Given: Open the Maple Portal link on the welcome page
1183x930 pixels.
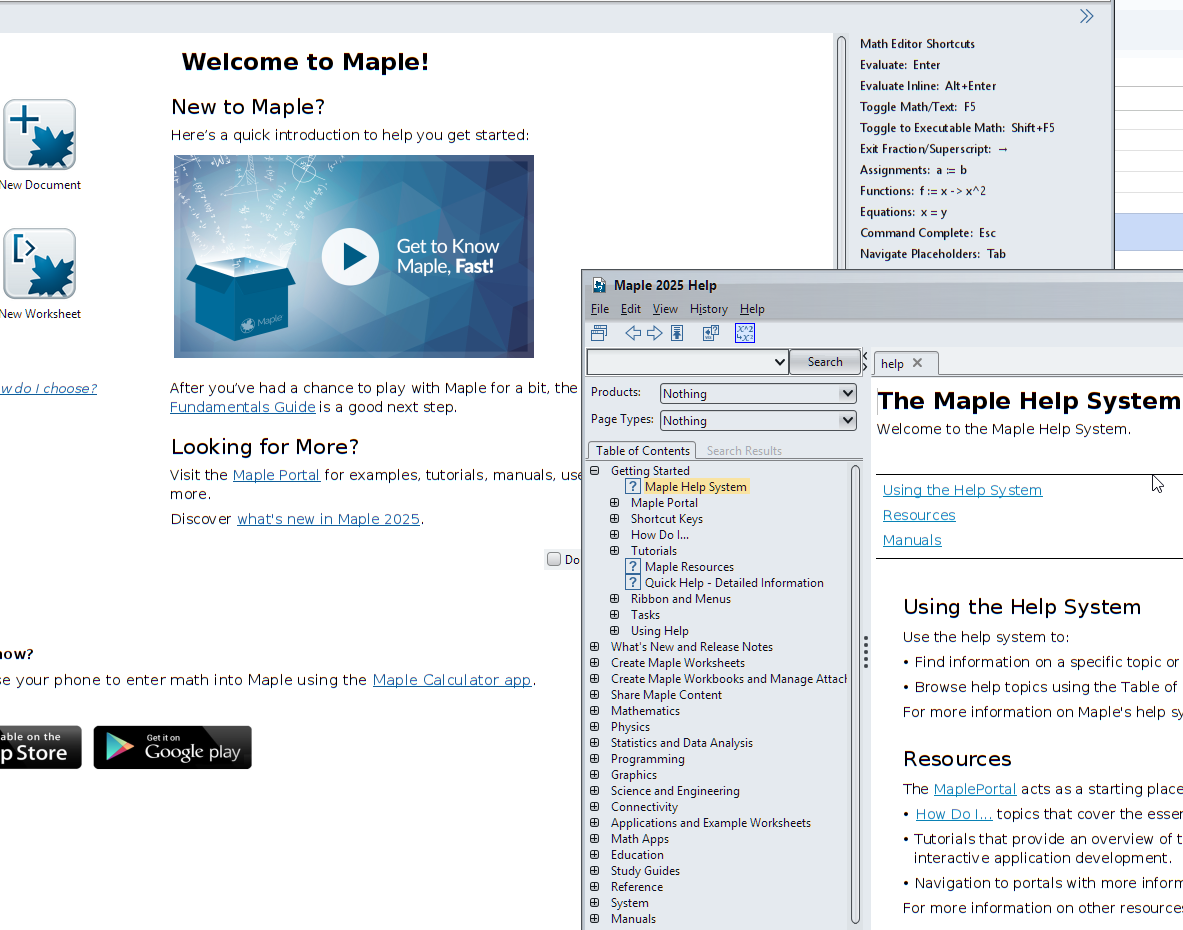Looking at the screenshot, I should pyautogui.click(x=276, y=475).
